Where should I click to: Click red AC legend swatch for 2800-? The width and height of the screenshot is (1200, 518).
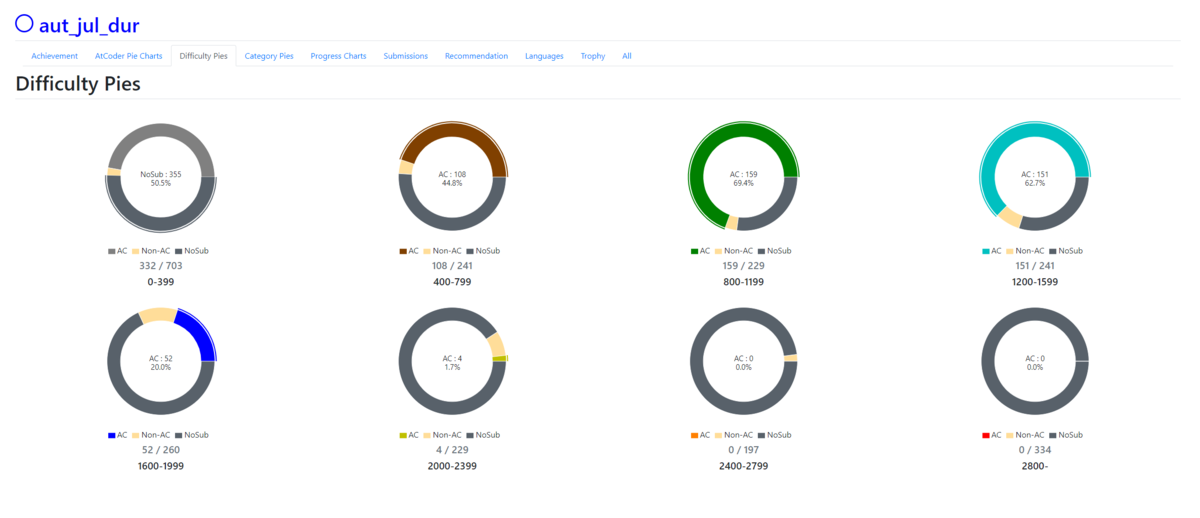pos(986,435)
